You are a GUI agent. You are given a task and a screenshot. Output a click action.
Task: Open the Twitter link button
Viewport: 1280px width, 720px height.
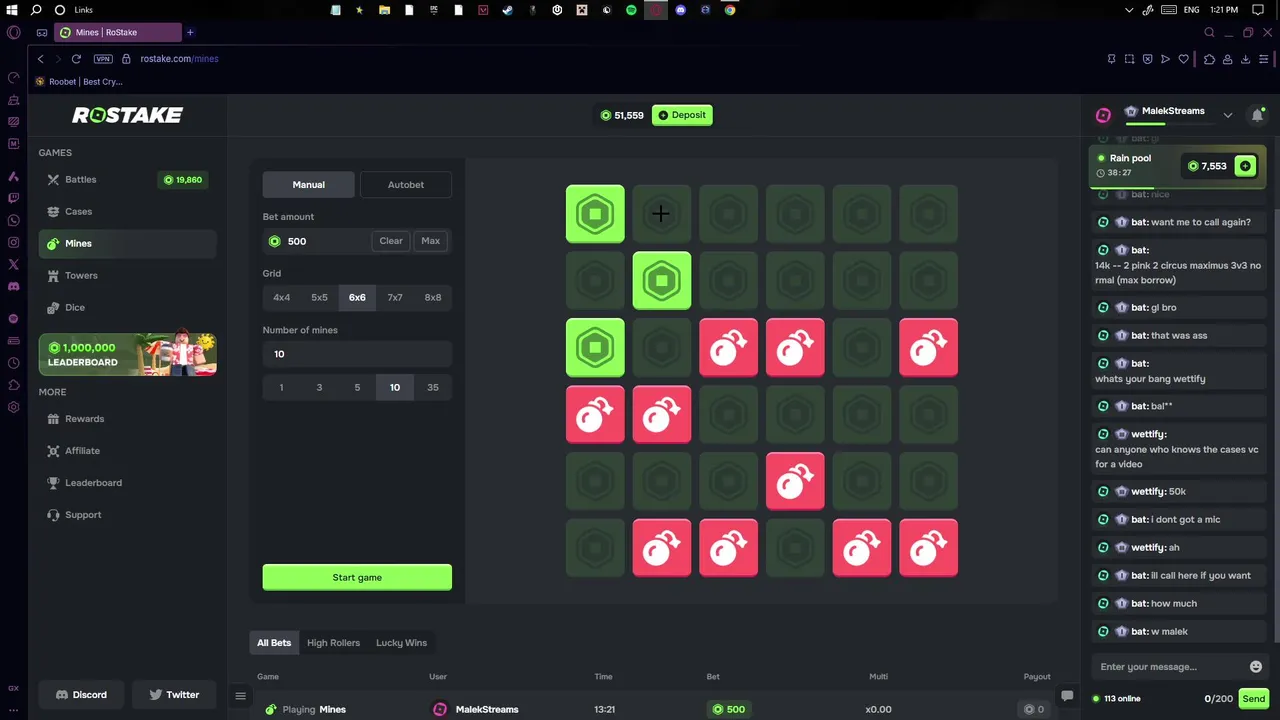[174, 695]
